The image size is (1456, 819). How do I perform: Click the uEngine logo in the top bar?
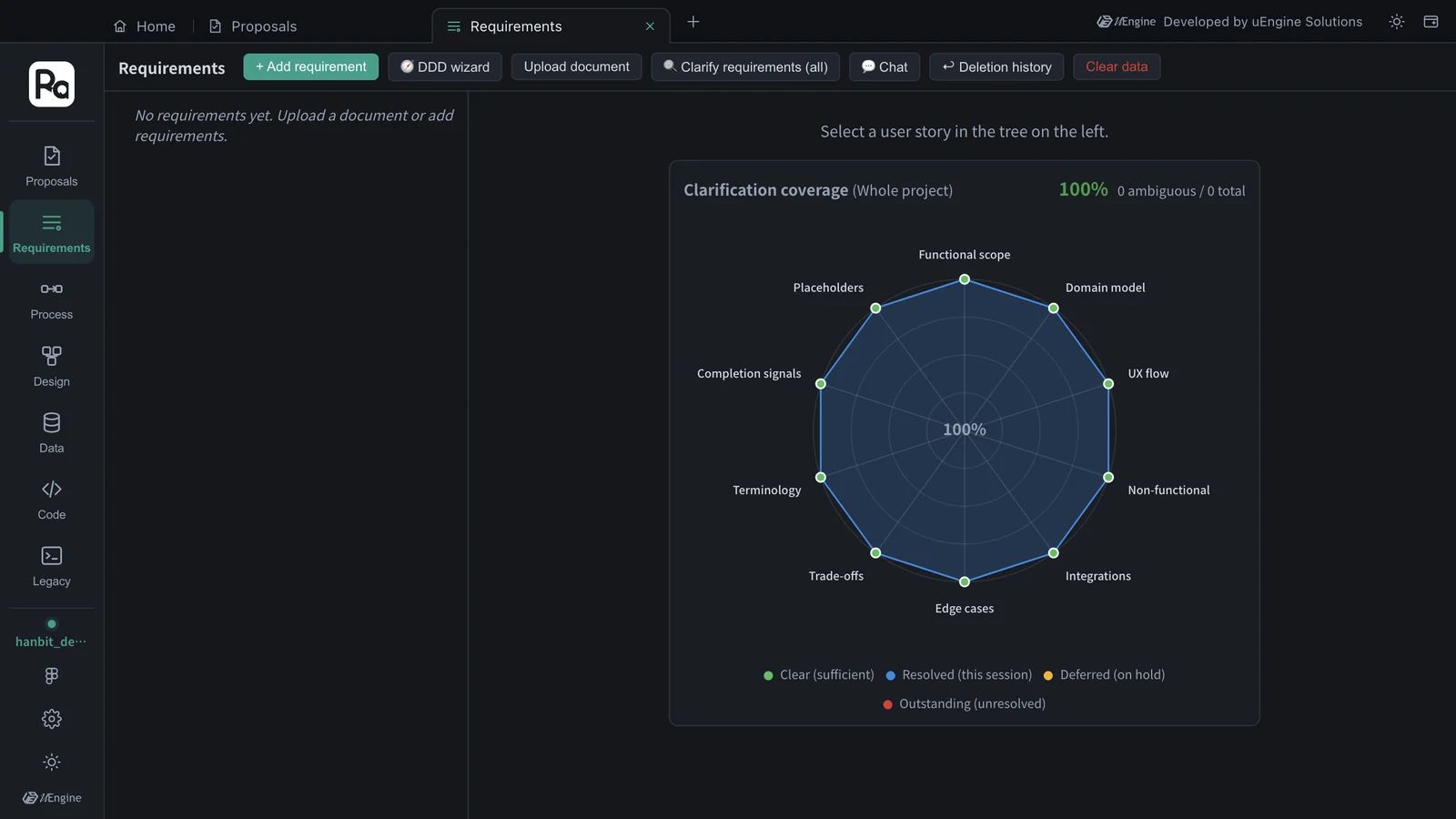point(1127,22)
